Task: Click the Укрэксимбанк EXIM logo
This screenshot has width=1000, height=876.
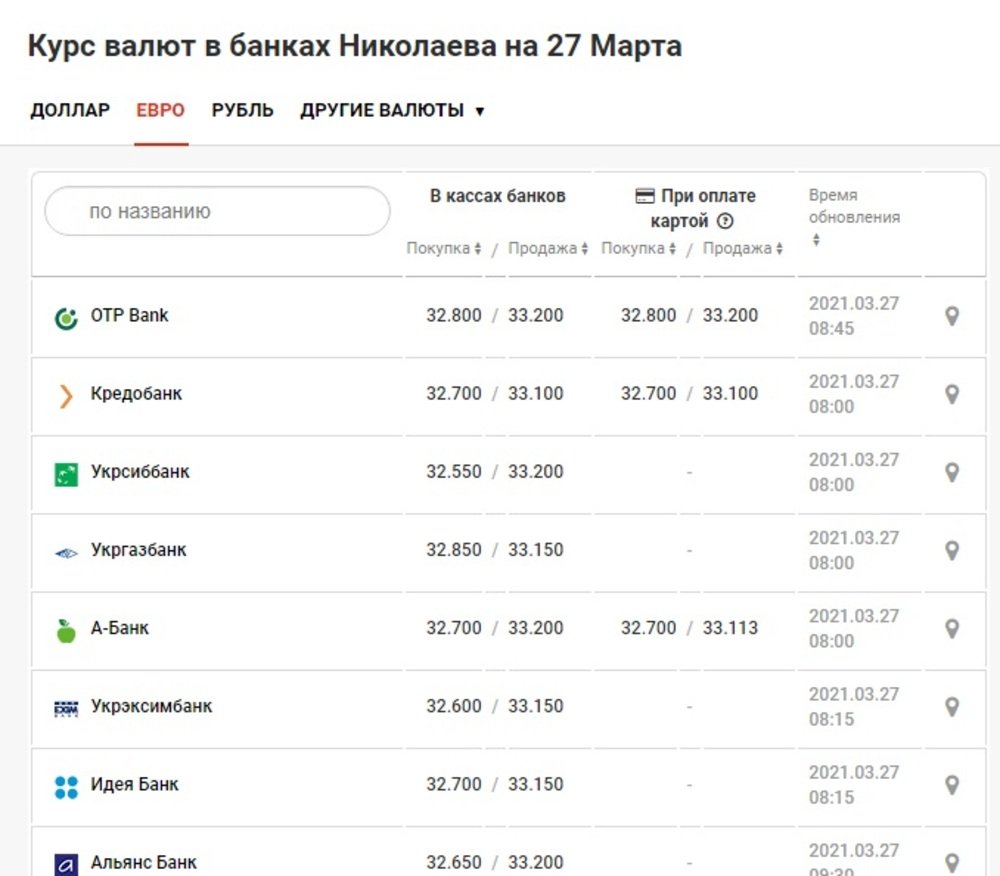Action: click(66, 708)
